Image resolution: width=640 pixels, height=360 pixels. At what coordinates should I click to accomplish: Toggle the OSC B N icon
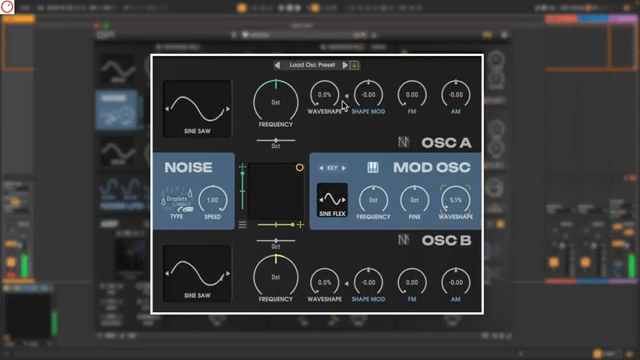point(403,240)
